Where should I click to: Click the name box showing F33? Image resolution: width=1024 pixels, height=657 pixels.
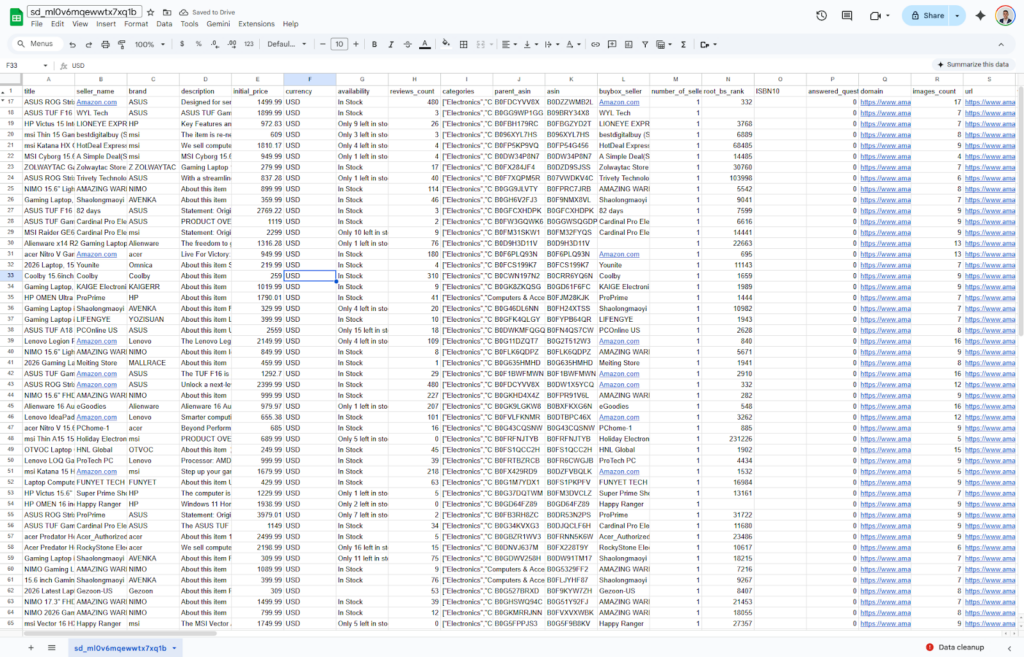coord(26,65)
